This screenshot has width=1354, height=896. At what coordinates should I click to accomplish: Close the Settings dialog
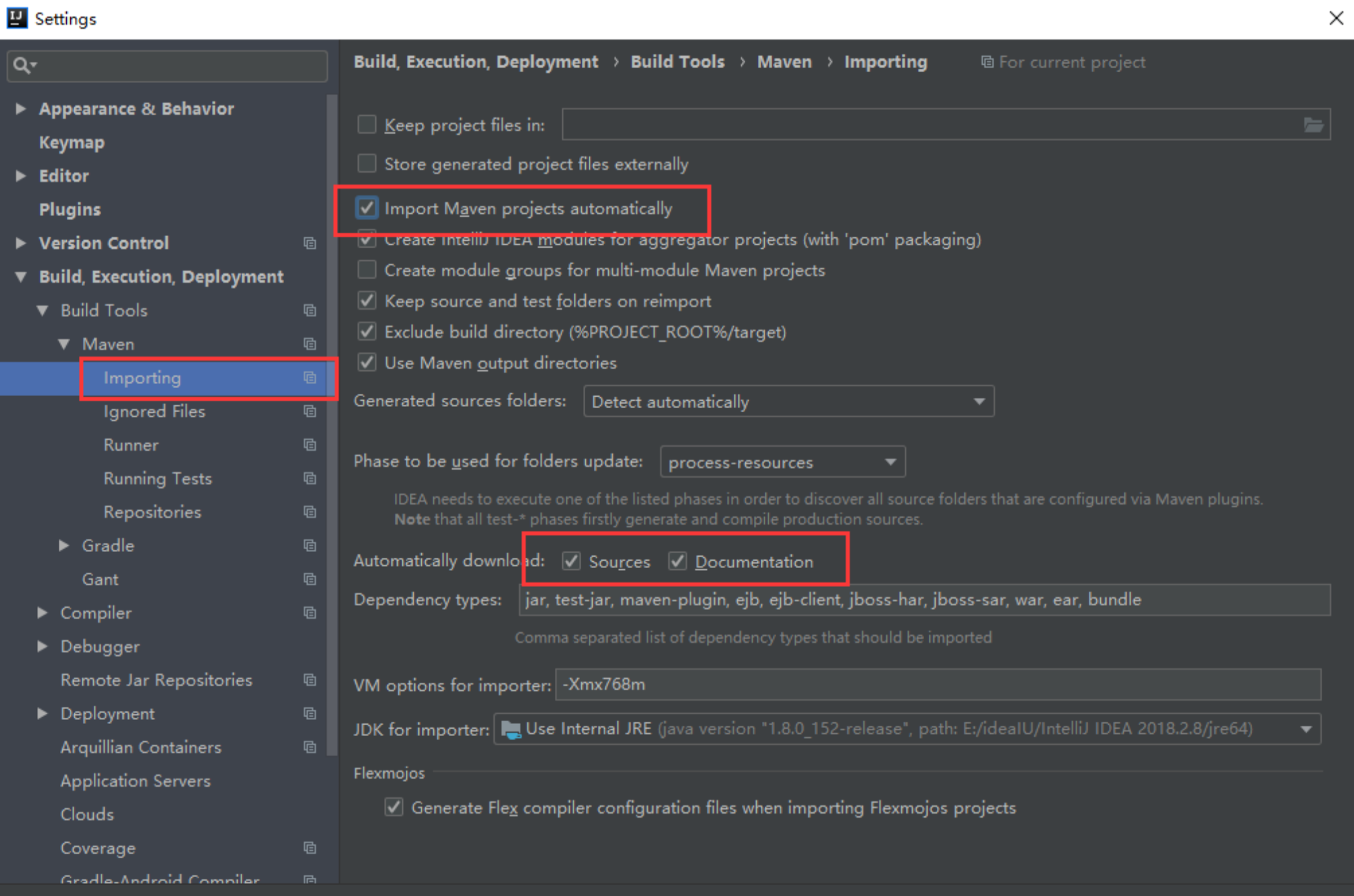click(1336, 18)
